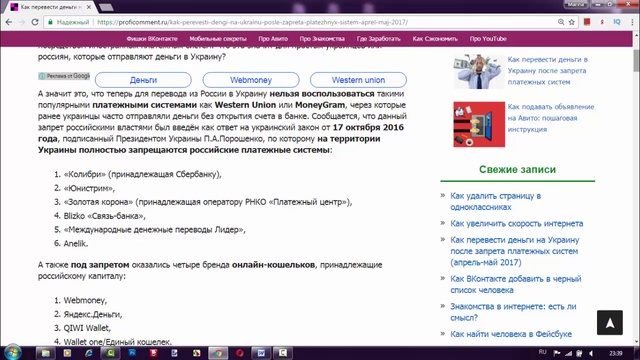Close the current browser tab
Viewport: 640px width, 360px height.
(x=89, y=7)
